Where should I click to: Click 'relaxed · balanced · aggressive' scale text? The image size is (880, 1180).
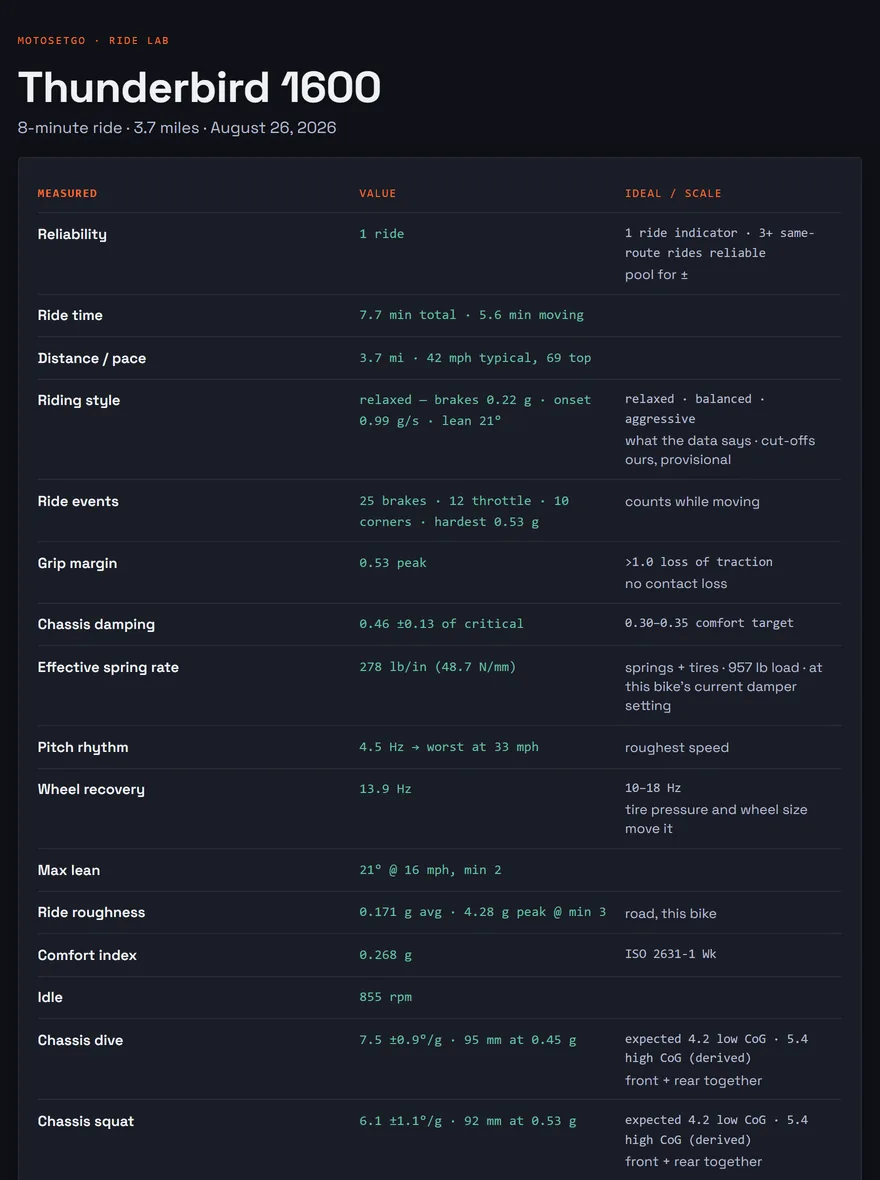[695, 409]
